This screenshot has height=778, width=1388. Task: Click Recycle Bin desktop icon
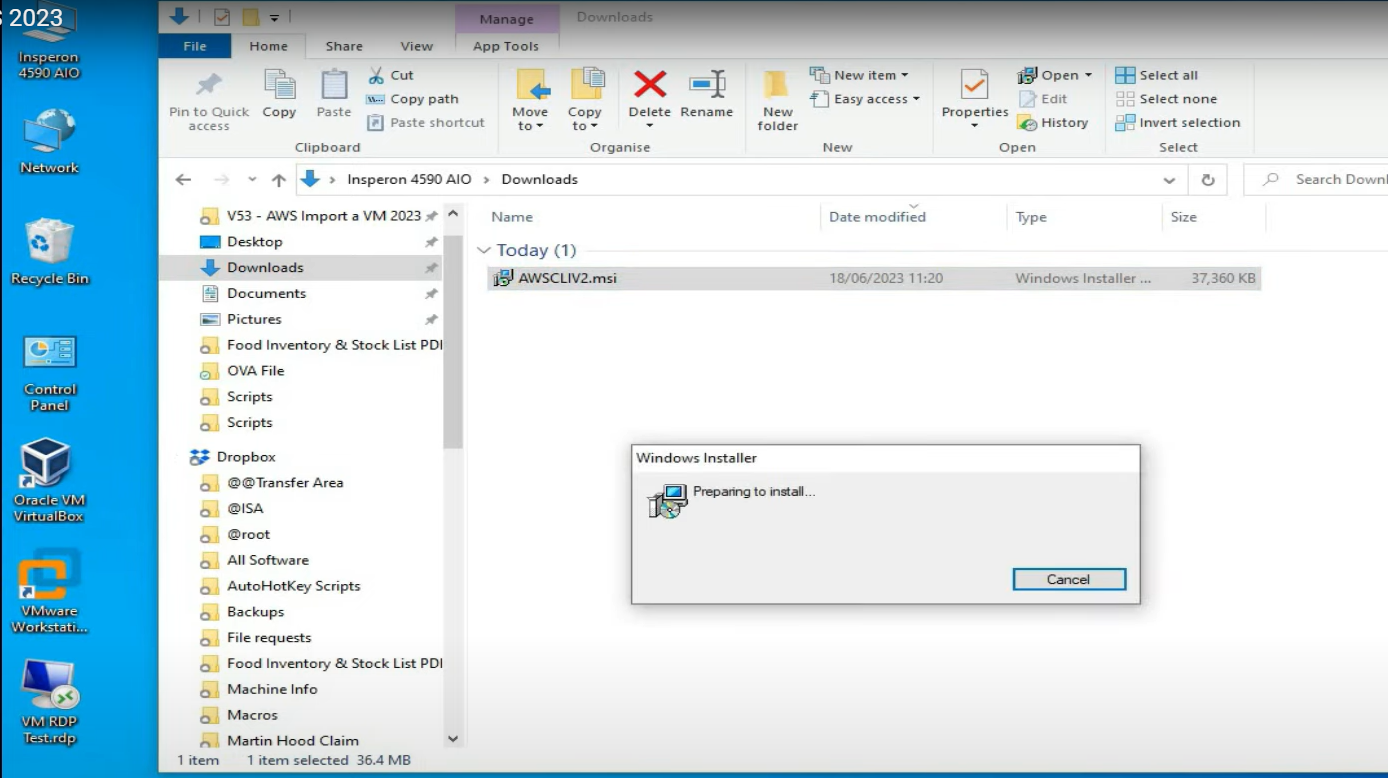pos(50,252)
